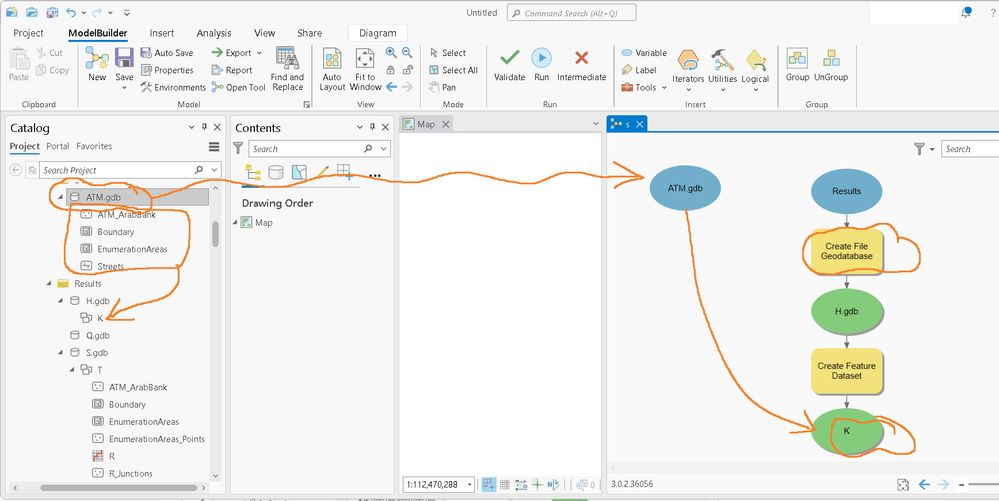Screen dimensions: 999x501
Task: Go to previous extent in the View group
Action: pyautogui.click(x=391, y=87)
